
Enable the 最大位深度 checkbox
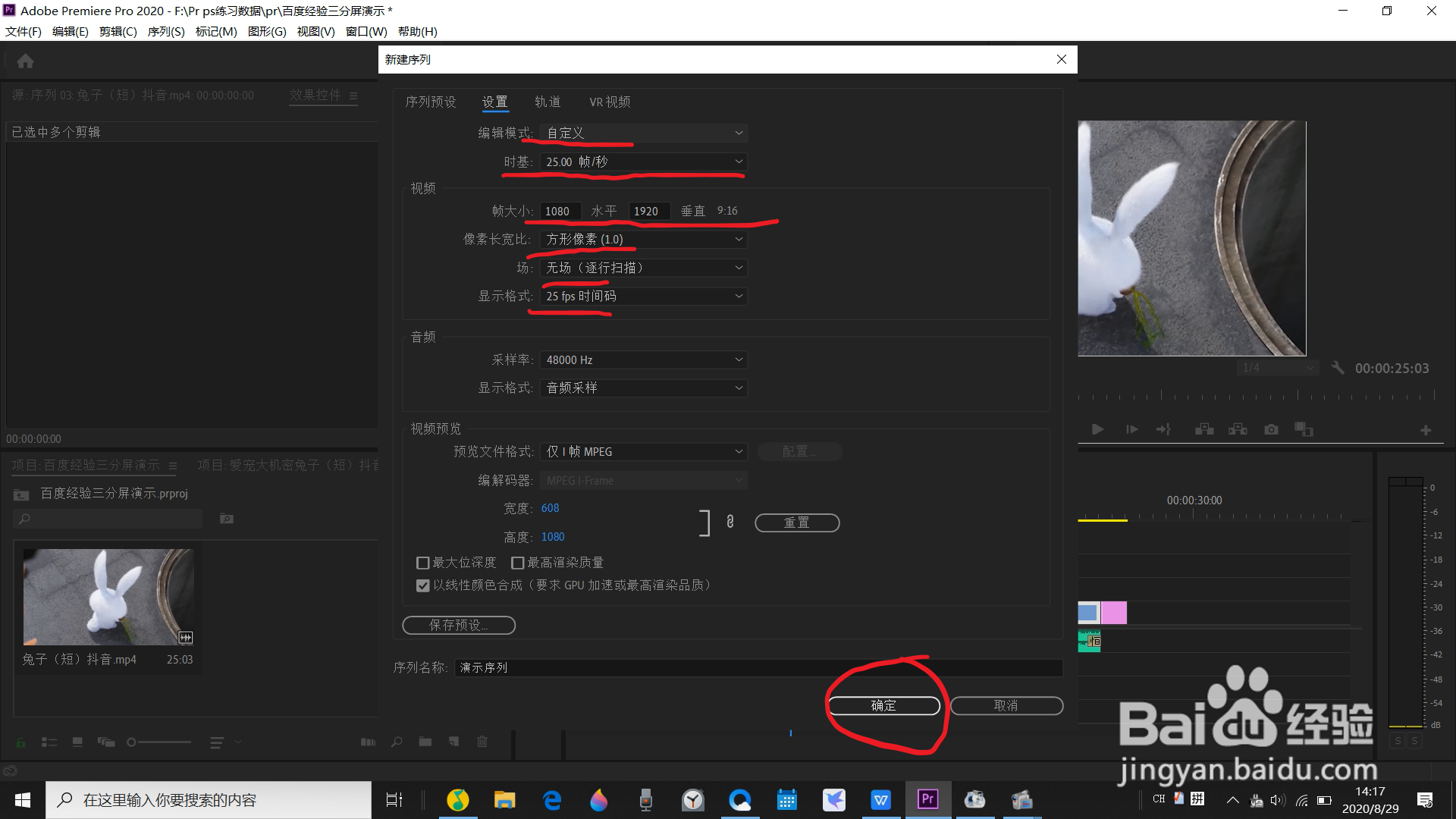coord(423,563)
